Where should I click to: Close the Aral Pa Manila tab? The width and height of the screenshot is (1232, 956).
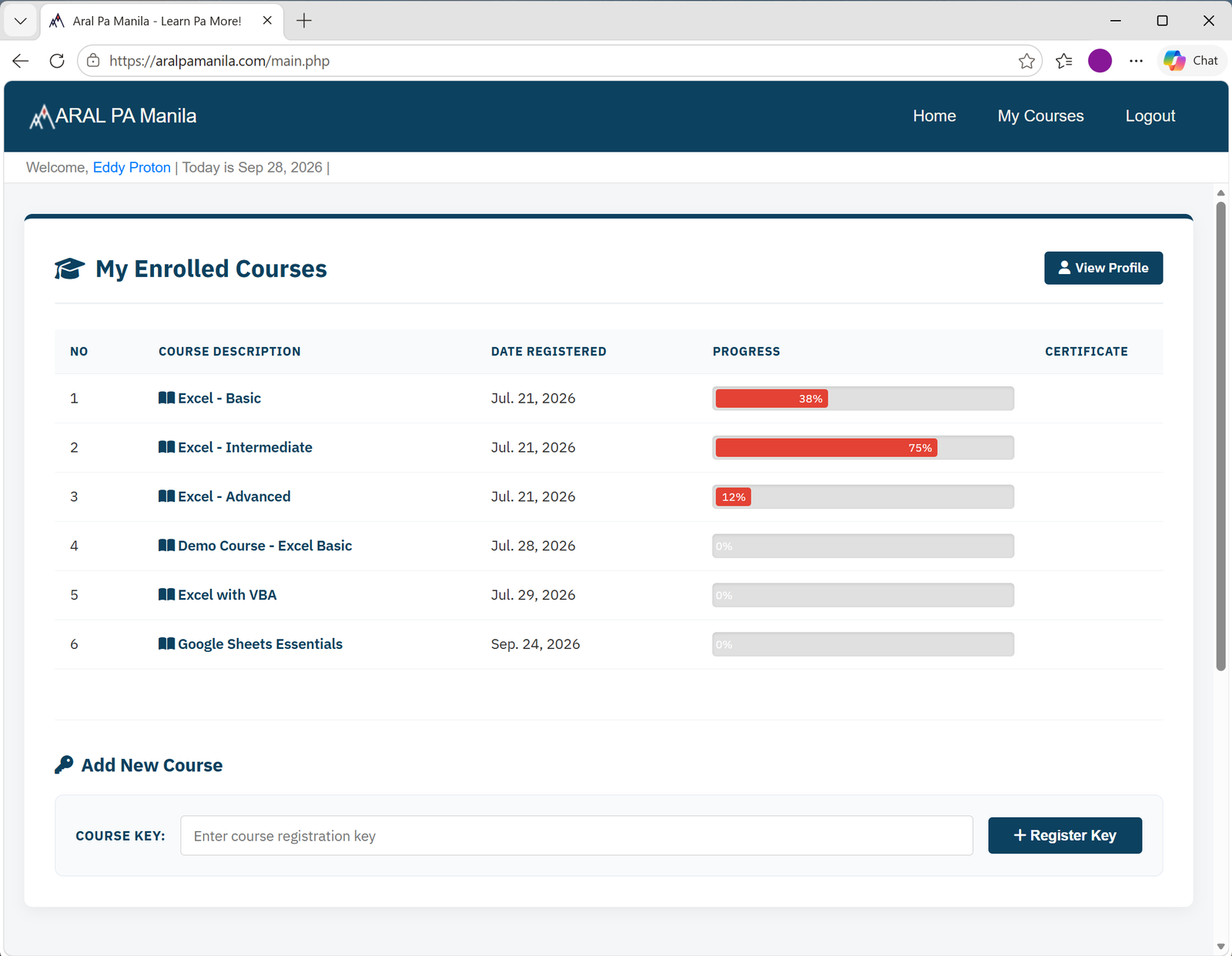267,21
